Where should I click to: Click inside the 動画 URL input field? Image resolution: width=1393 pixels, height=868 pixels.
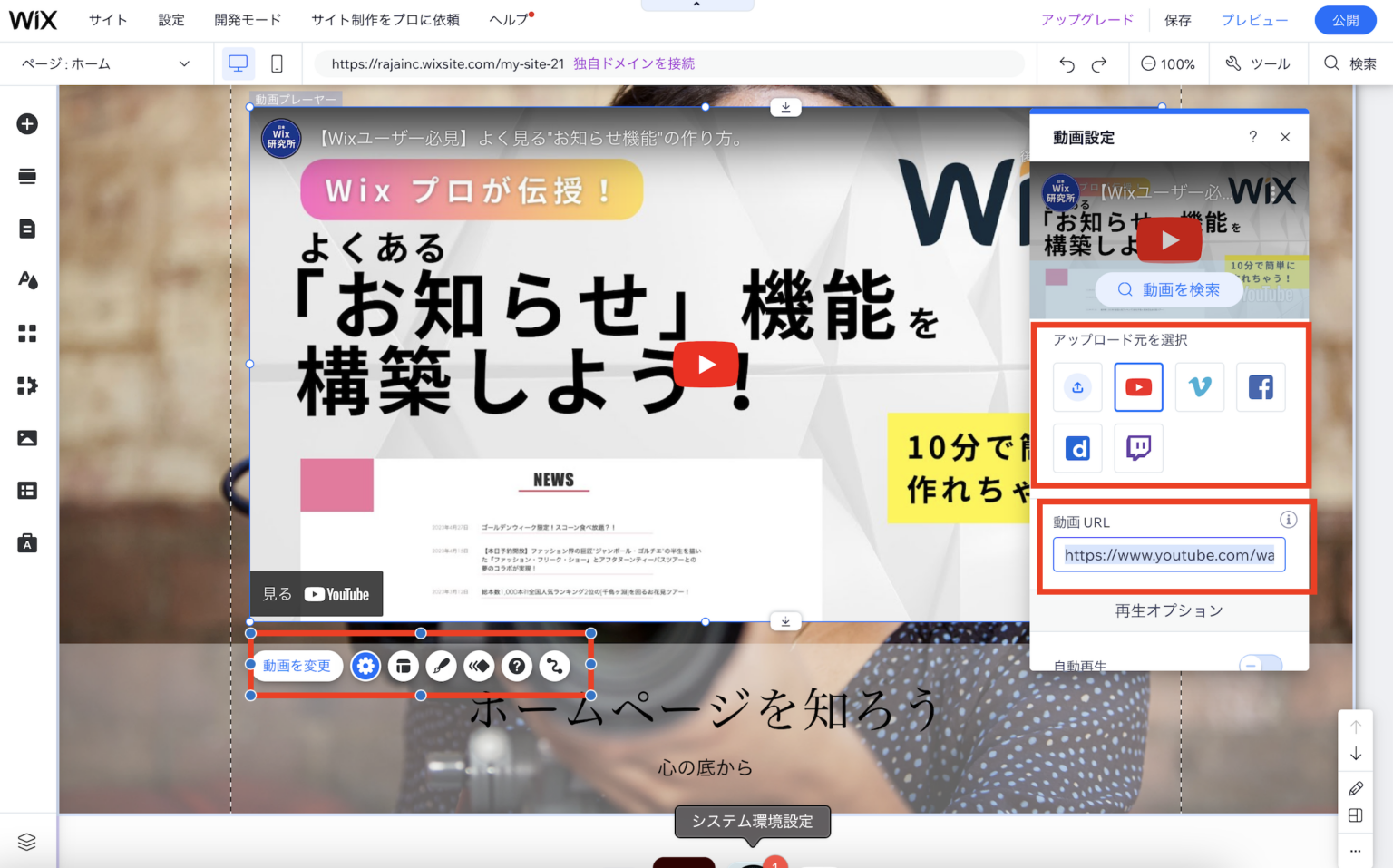click(1169, 554)
